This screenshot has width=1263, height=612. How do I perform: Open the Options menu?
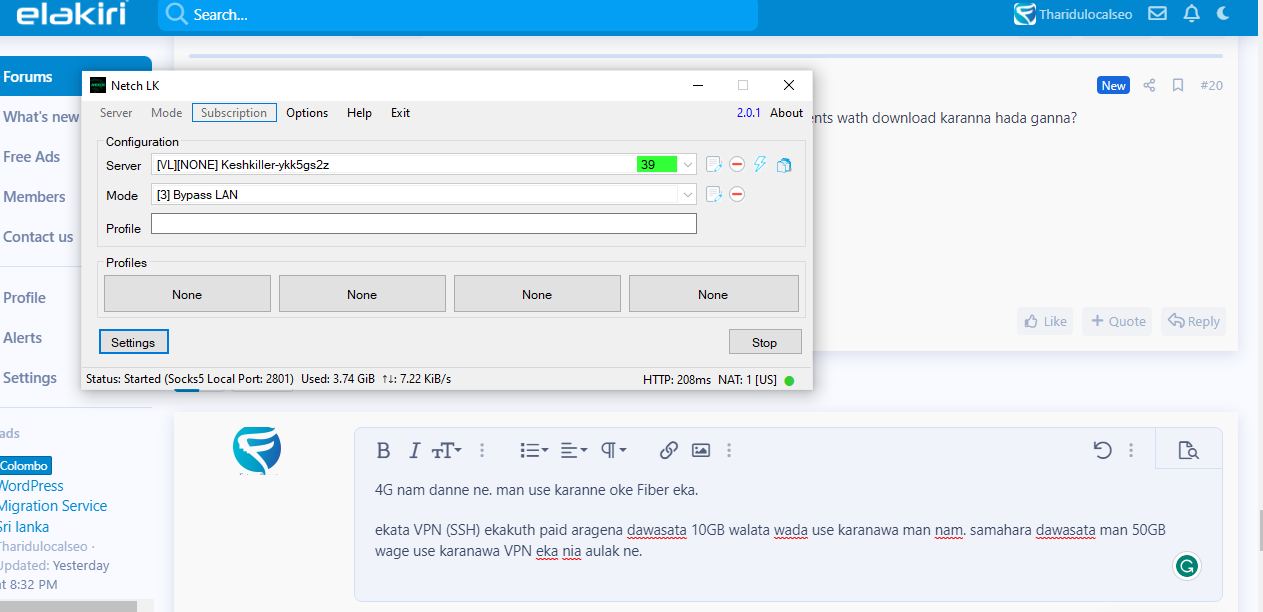[307, 113]
